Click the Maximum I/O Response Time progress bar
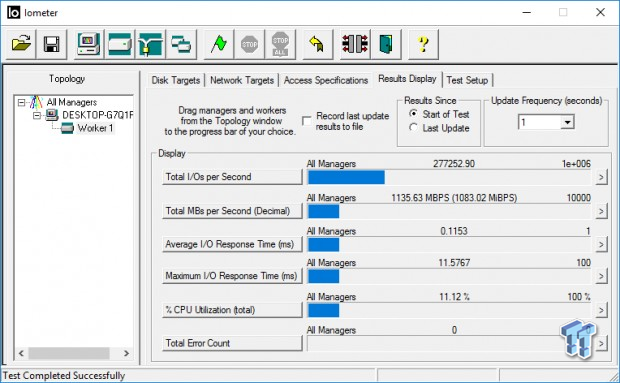This screenshot has height=383, width=620. (449, 276)
